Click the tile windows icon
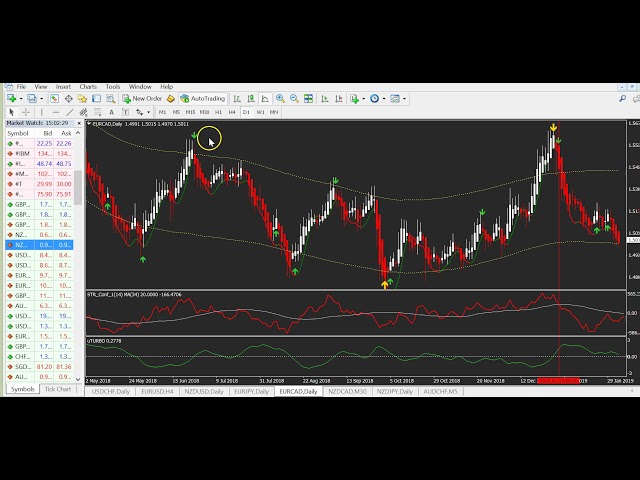640x480 pixels. [x=309, y=99]
